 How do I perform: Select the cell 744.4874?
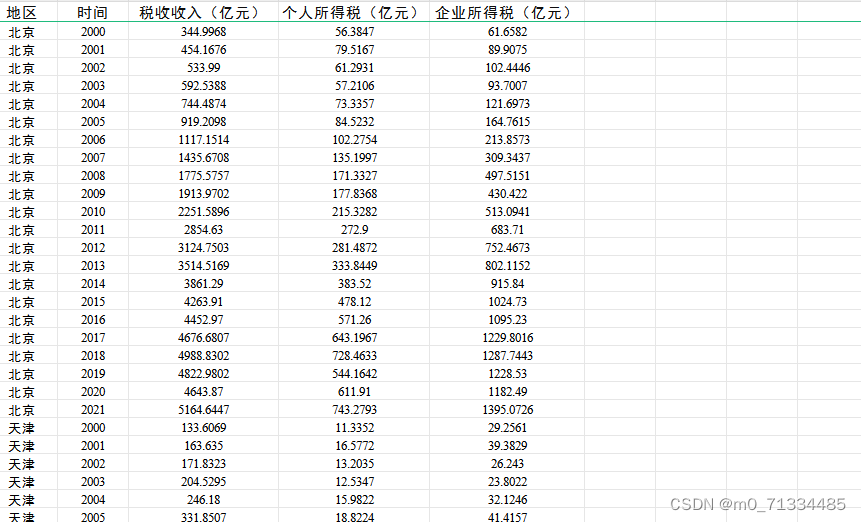204,104
